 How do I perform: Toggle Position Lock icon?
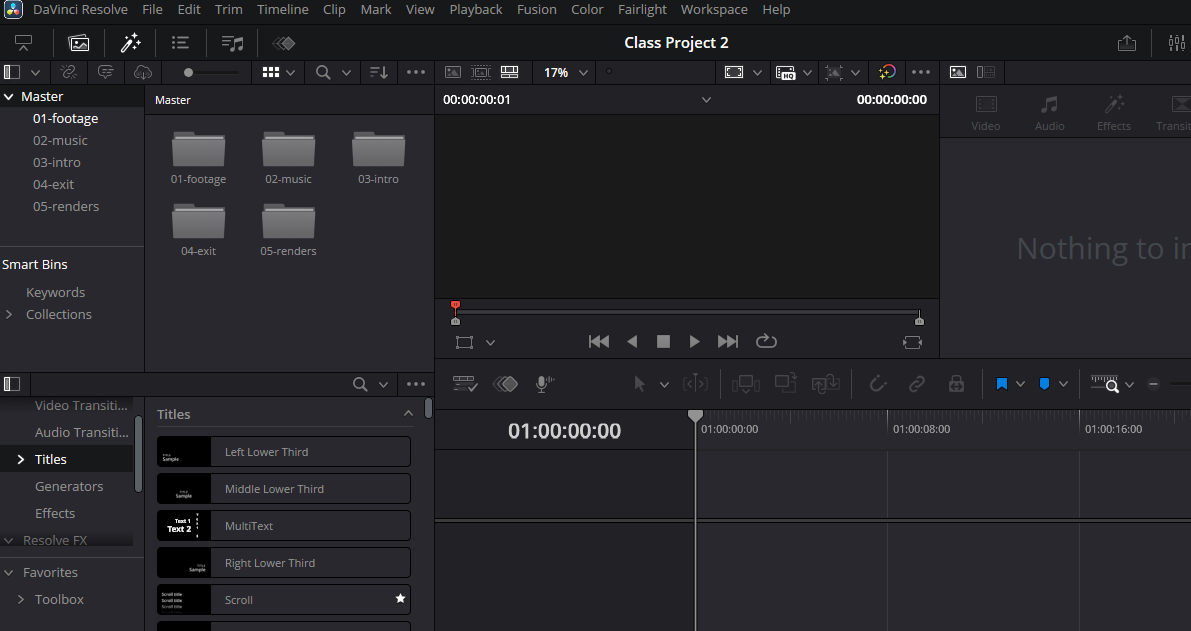pos(956,384)
